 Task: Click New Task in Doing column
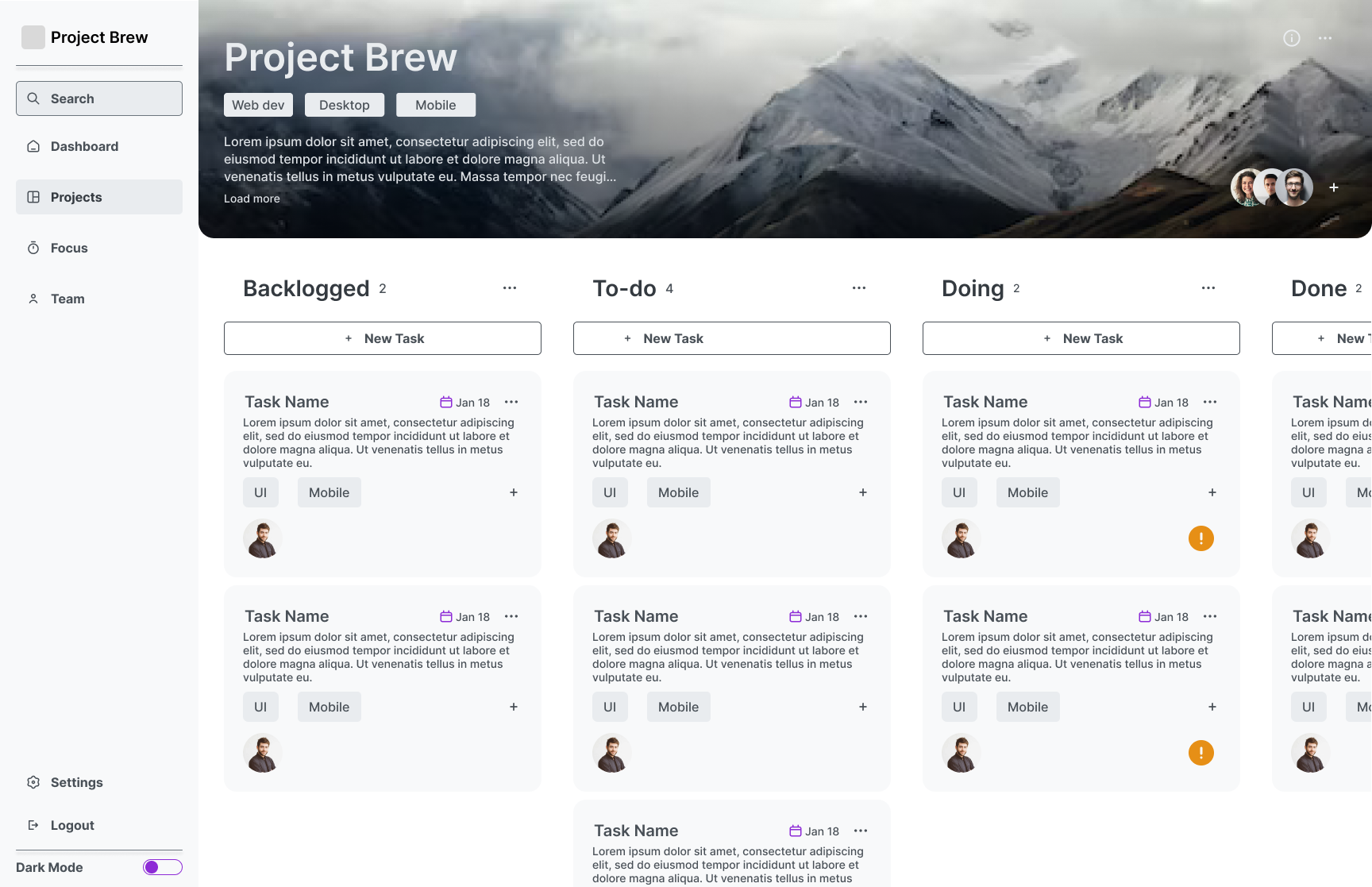coord(1081,338)
